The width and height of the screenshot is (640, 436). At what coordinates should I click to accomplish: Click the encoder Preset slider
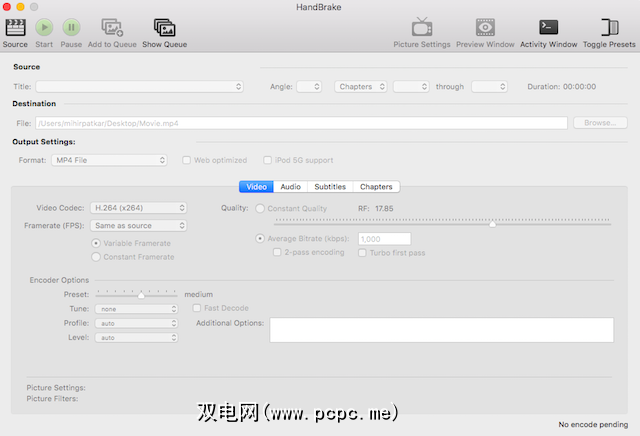(x=136, y=295)
